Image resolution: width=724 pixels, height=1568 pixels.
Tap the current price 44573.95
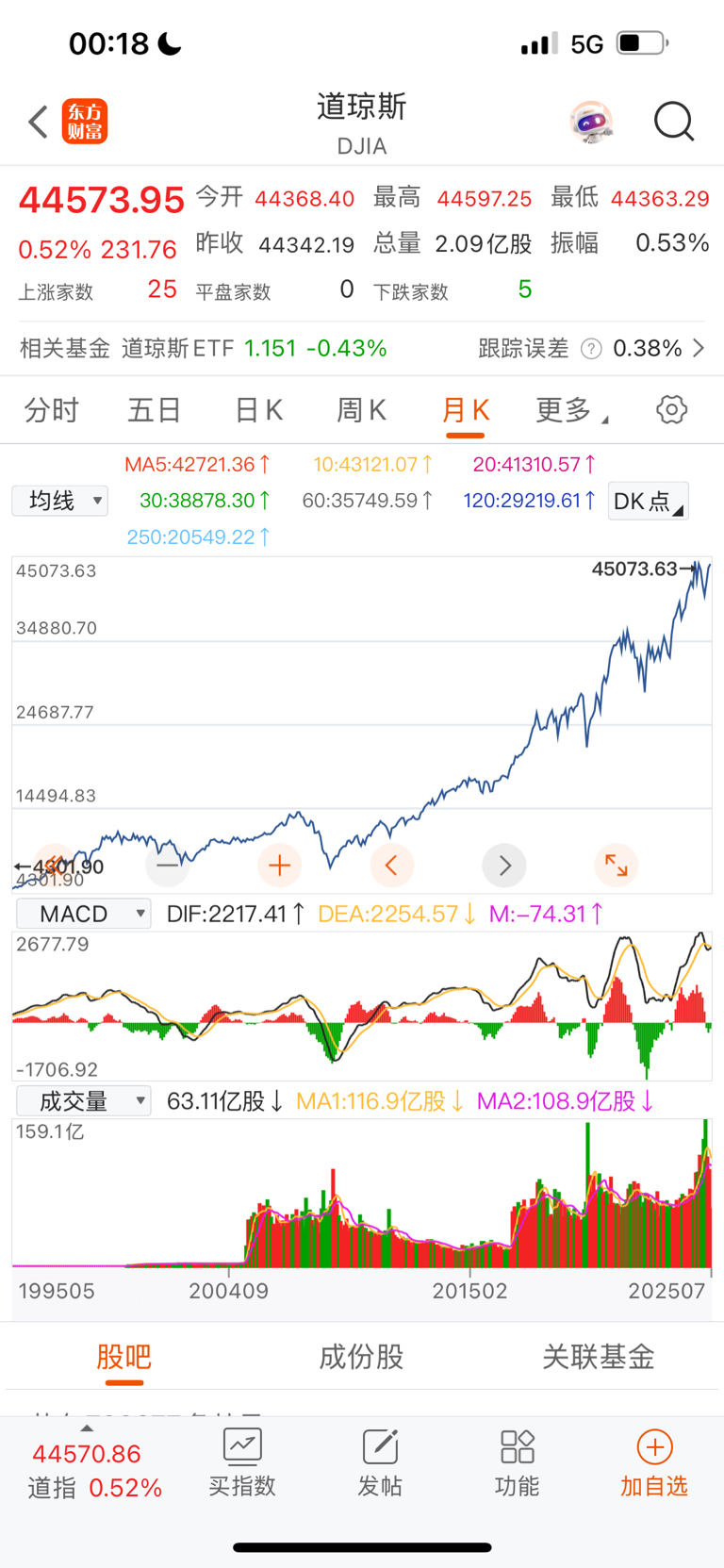[102, 200]
